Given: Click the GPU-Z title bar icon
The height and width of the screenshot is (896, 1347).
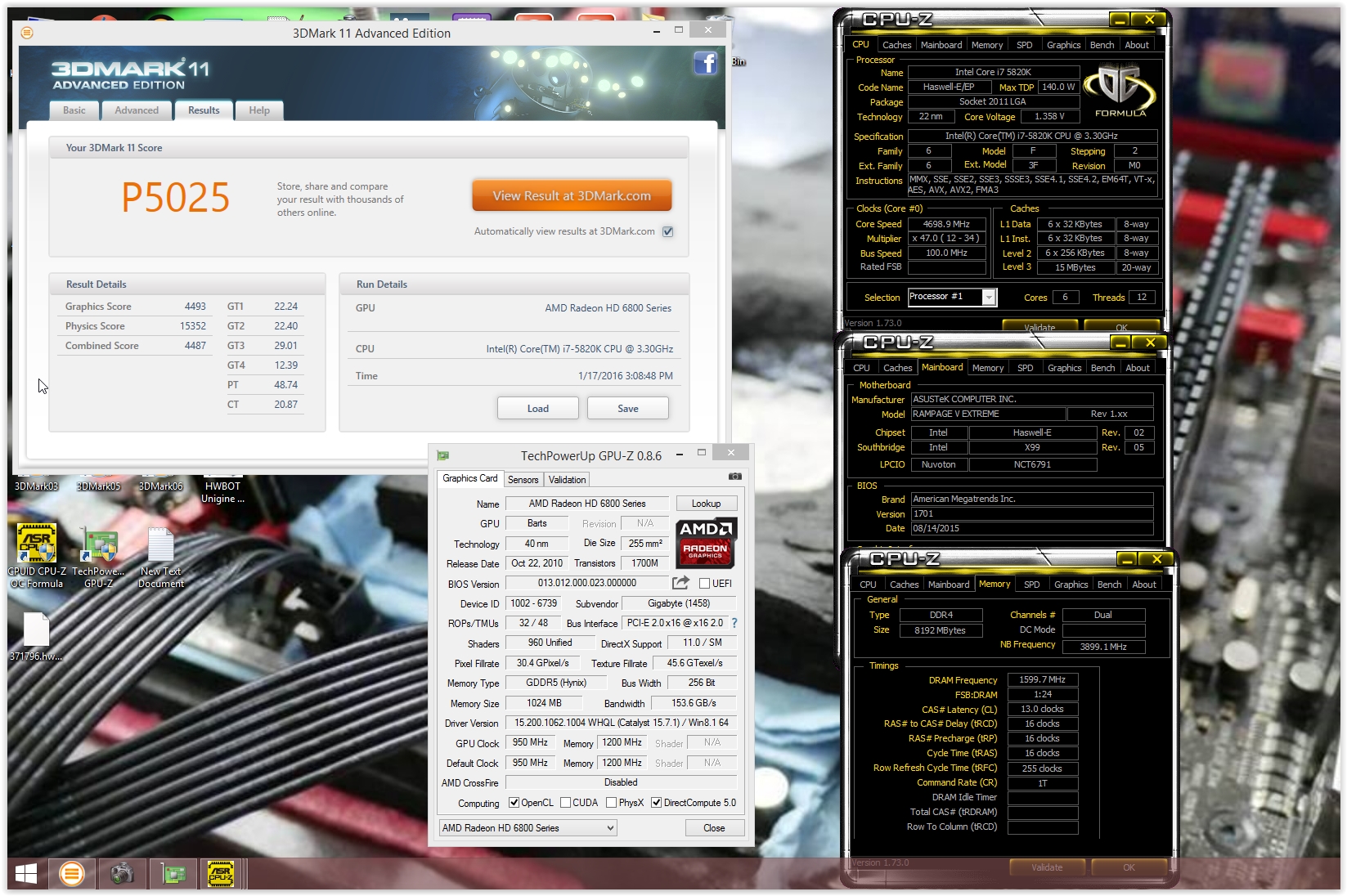Looking at the screenshot, I should coord(443,455).
